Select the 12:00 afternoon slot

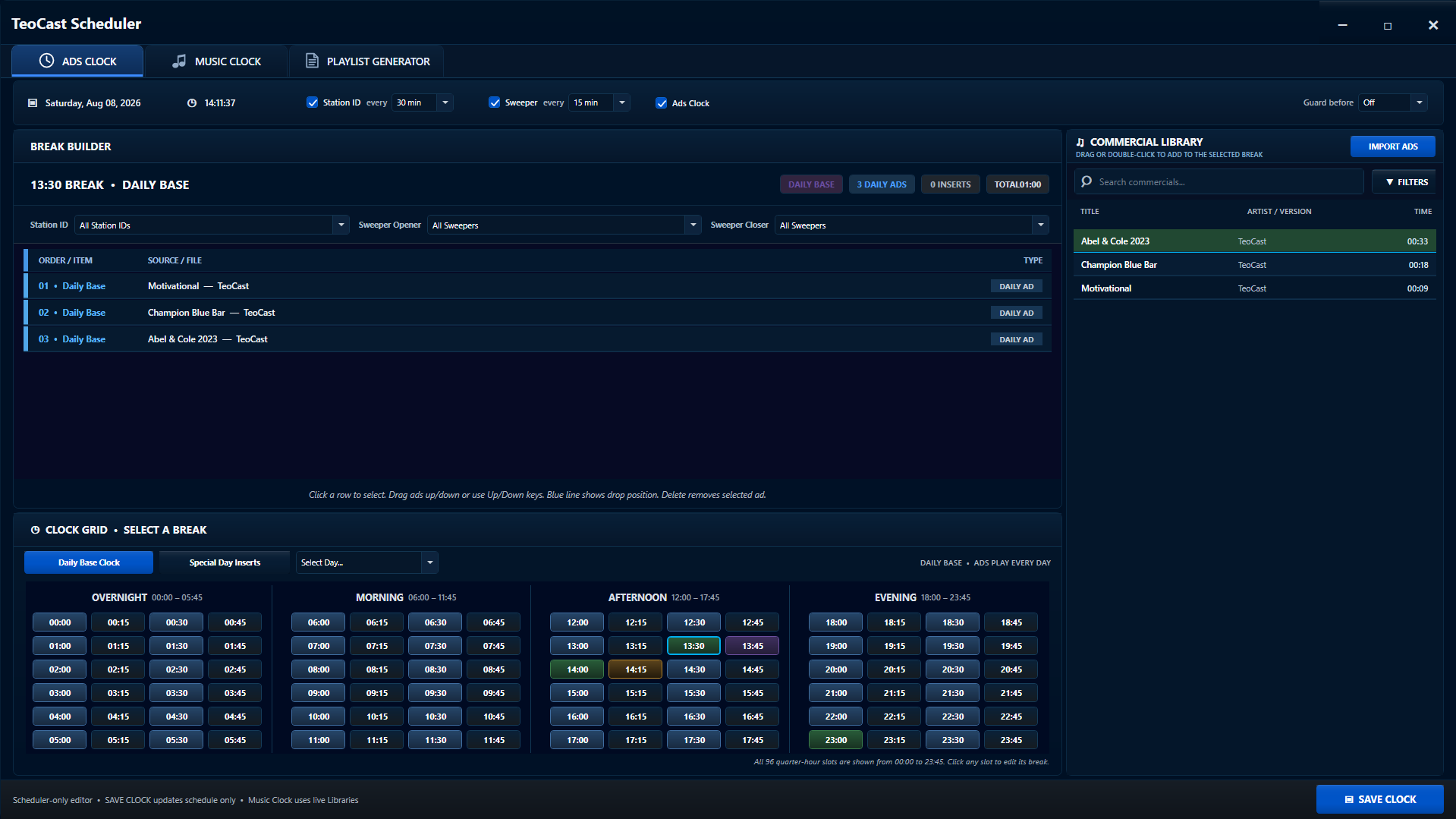577,622
